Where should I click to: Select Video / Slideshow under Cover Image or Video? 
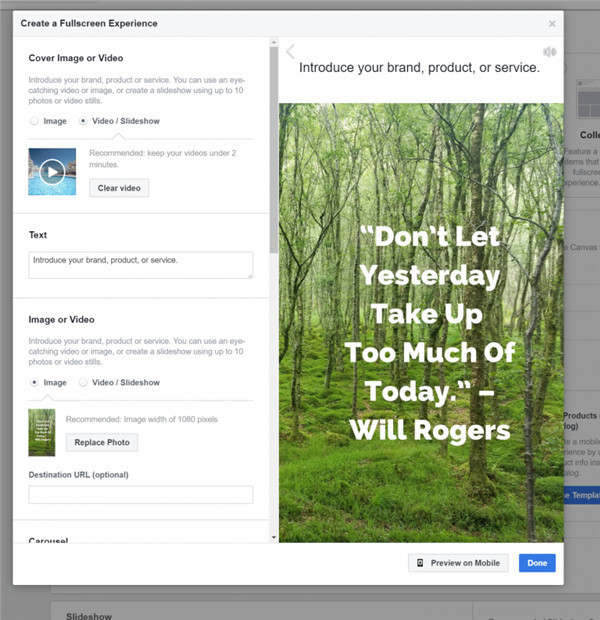(x=84, y=121)
